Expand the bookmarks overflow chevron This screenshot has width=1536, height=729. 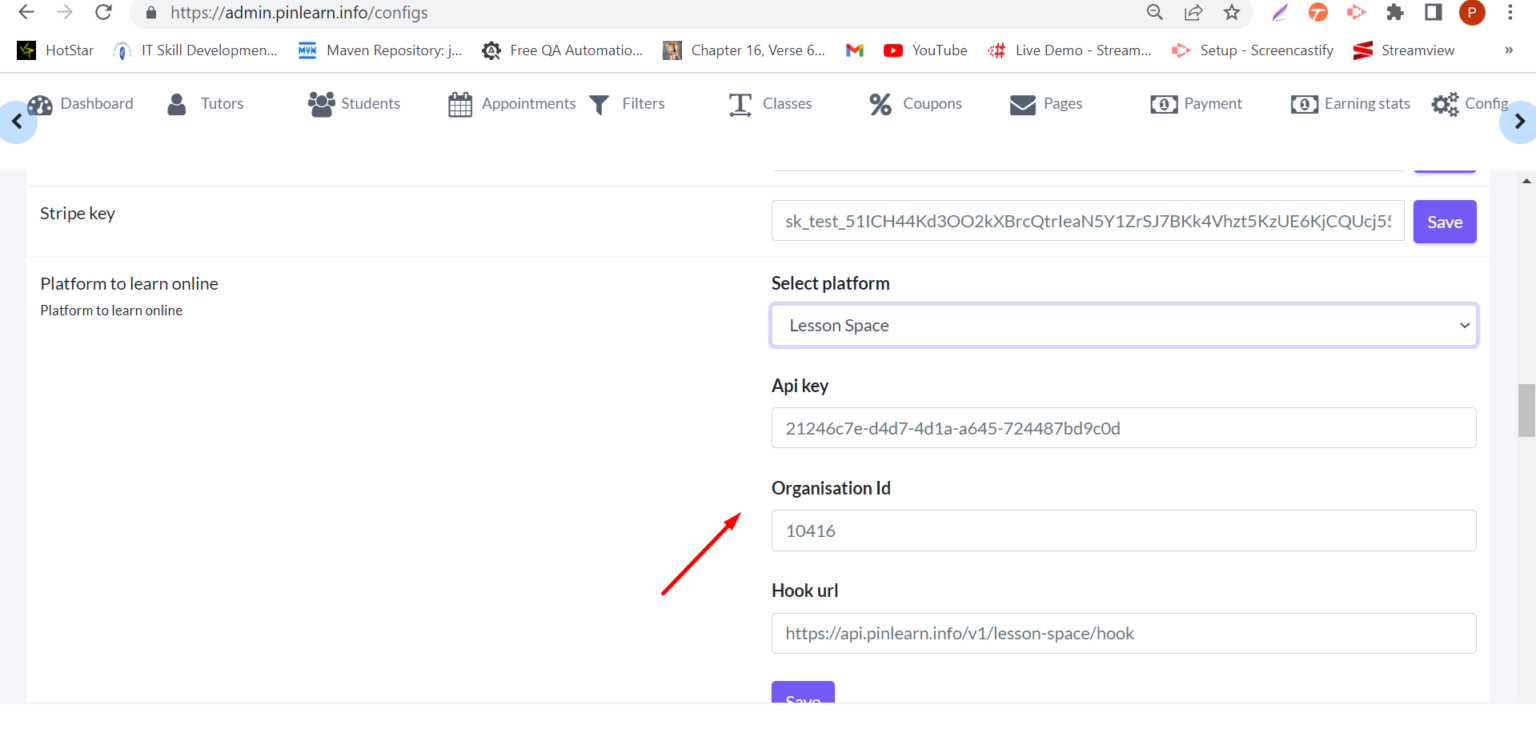[1511, 49]
